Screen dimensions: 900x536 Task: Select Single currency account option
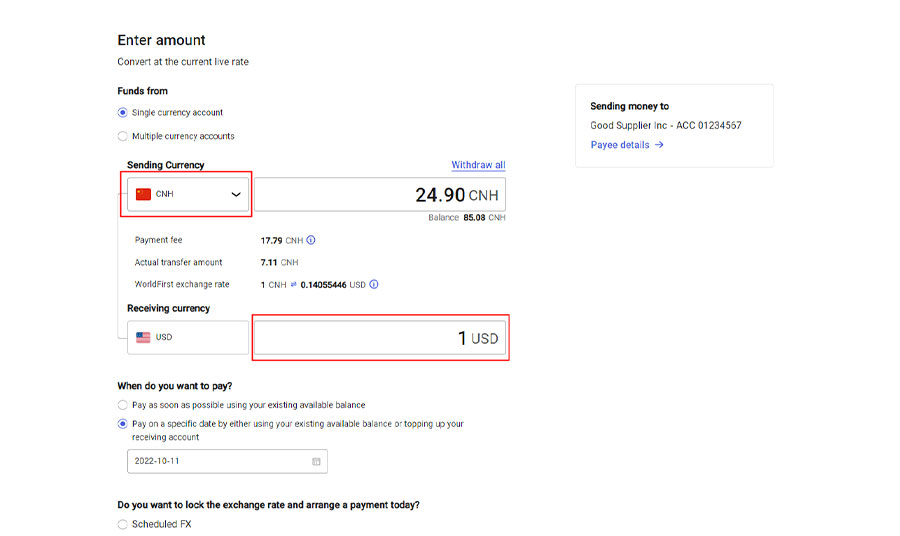[x=123, y=113]
